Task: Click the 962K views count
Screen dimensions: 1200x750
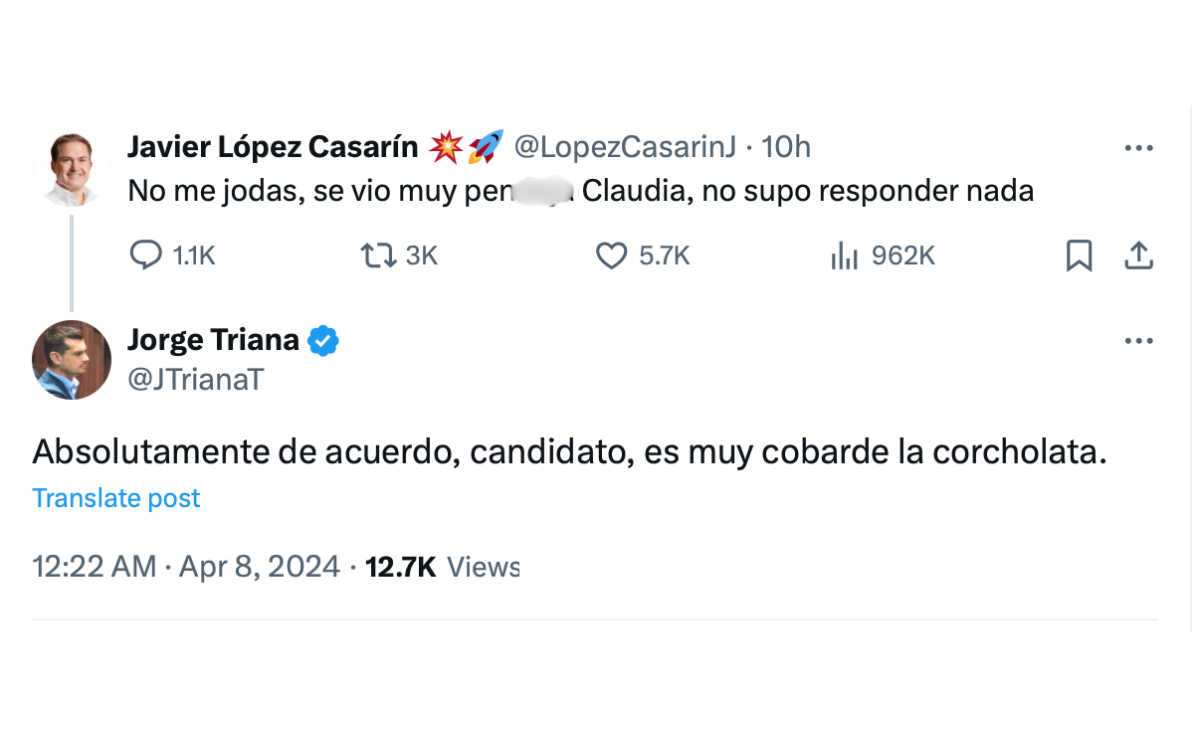Action: click(902, 256)
